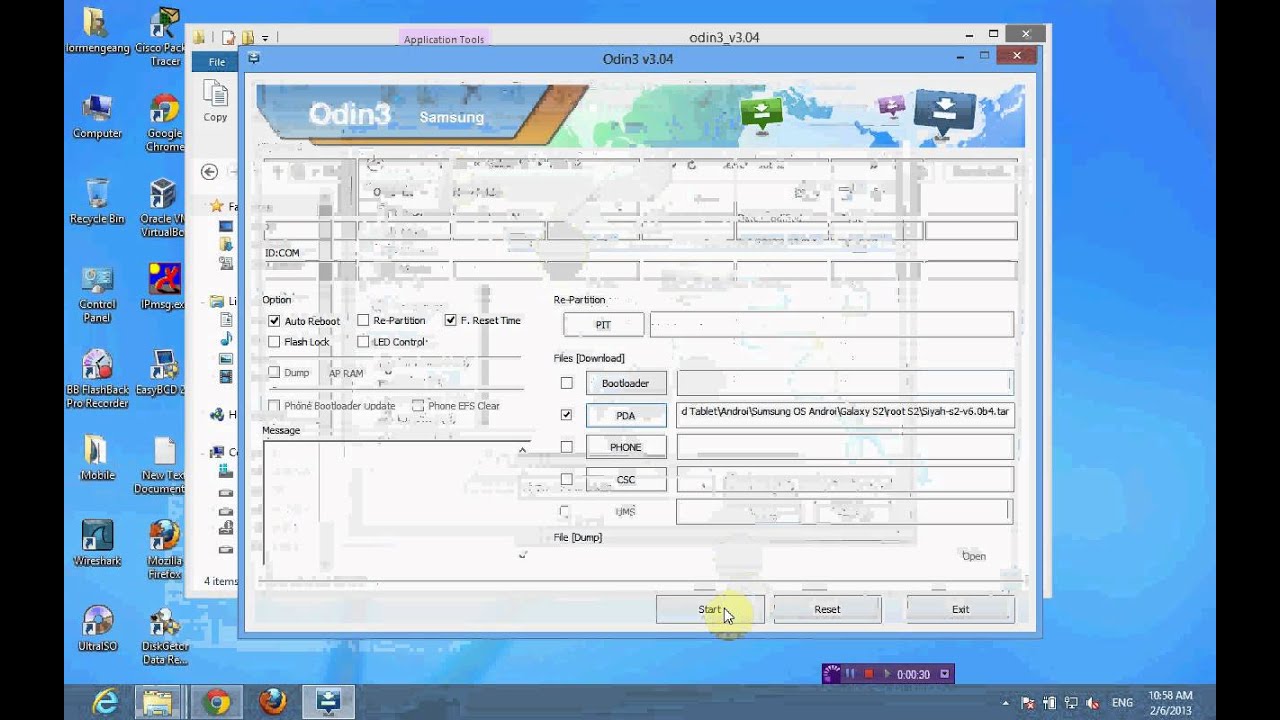Launch UltraISO from desktop
1280x720 pixels.
click(97, 629)
